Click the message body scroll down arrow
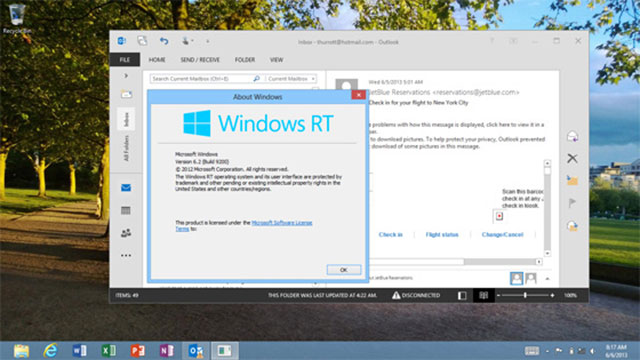The image size is (640, 360). pyautogui.click(x=547, y=253)
